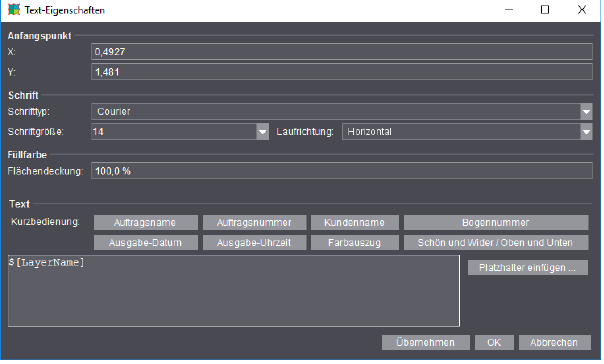
Task: Click the Bogennummer shortcut button
Action: coord(496,223)
